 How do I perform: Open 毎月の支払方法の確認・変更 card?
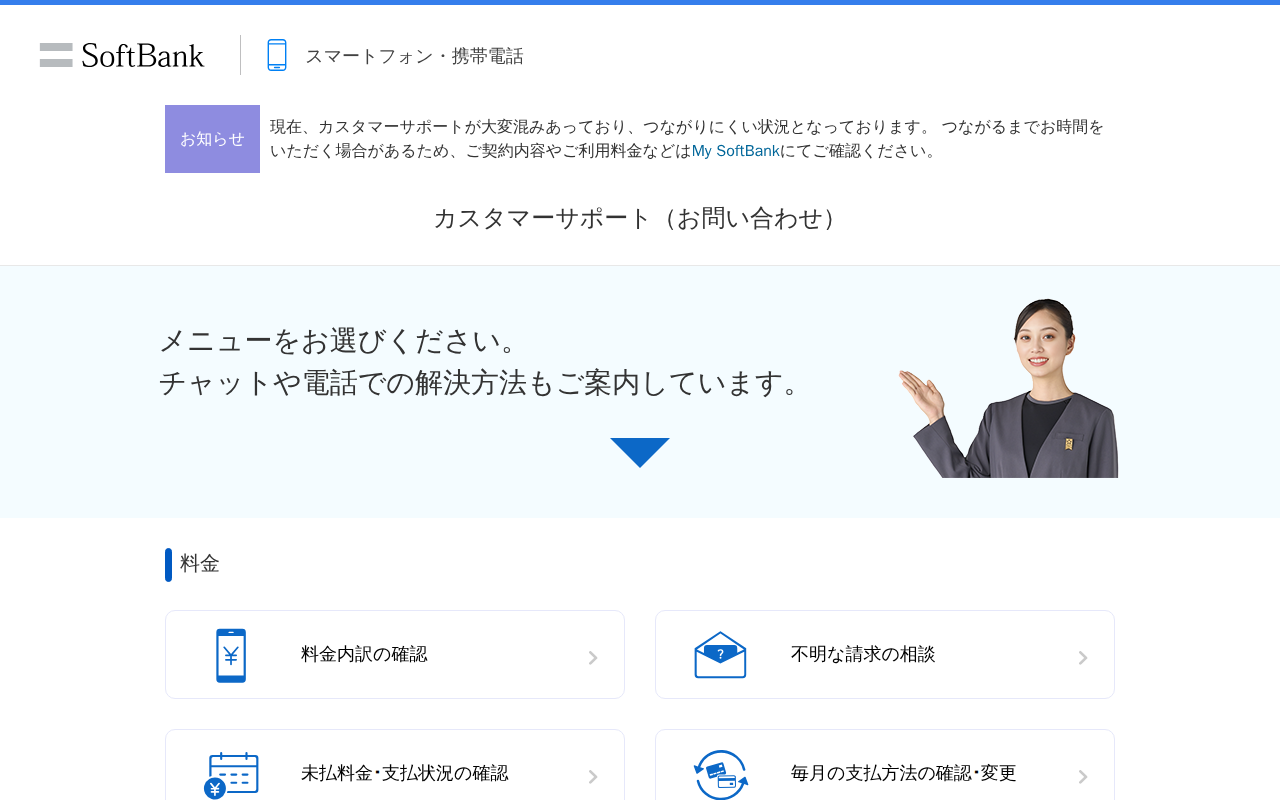click(x=885, y=765)
